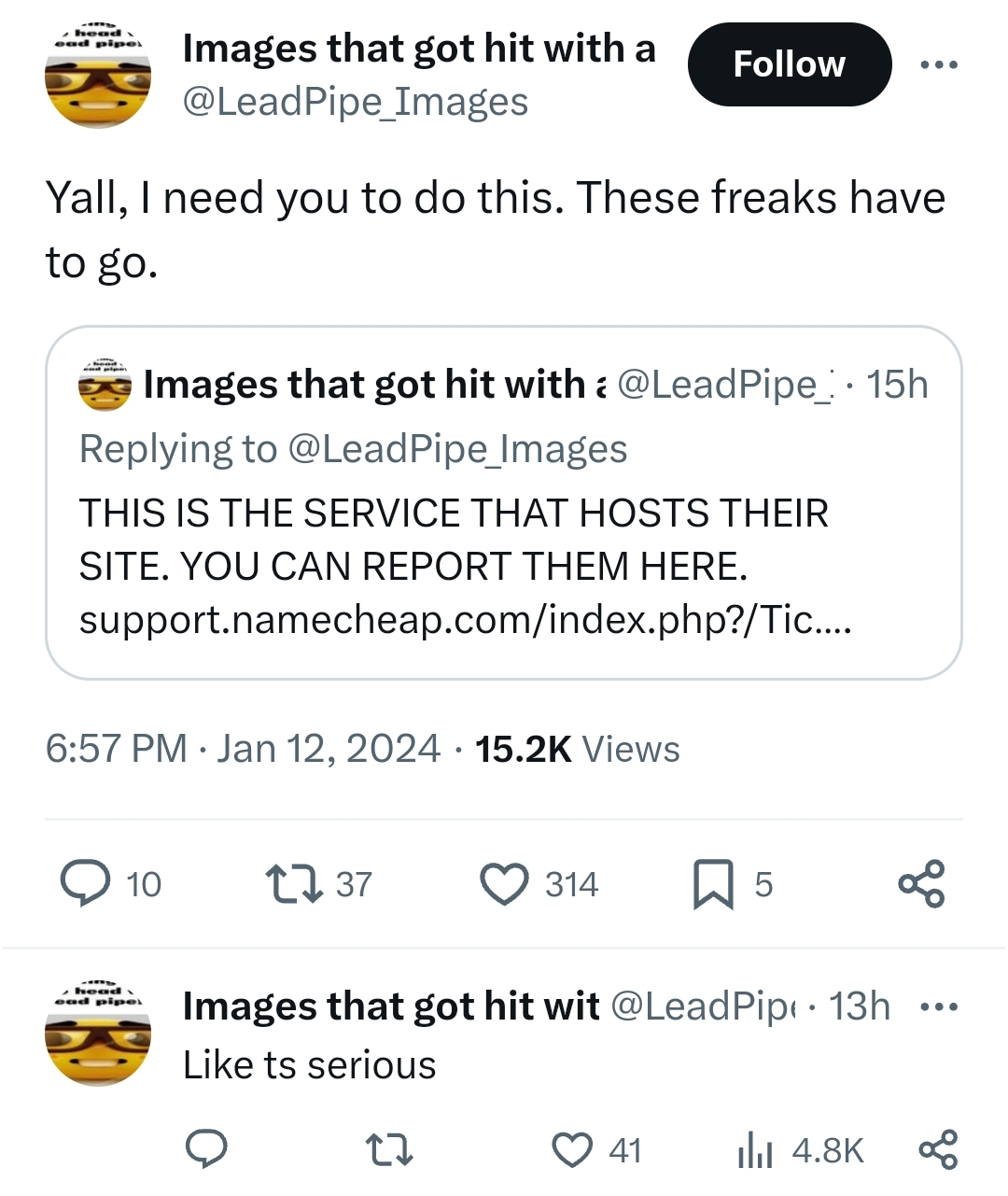The height and width of the screenshot is (1196, 1008).
Task: Click the quoted tweet's small avatar
Action: pyautogui.click(x=105, y=385)
